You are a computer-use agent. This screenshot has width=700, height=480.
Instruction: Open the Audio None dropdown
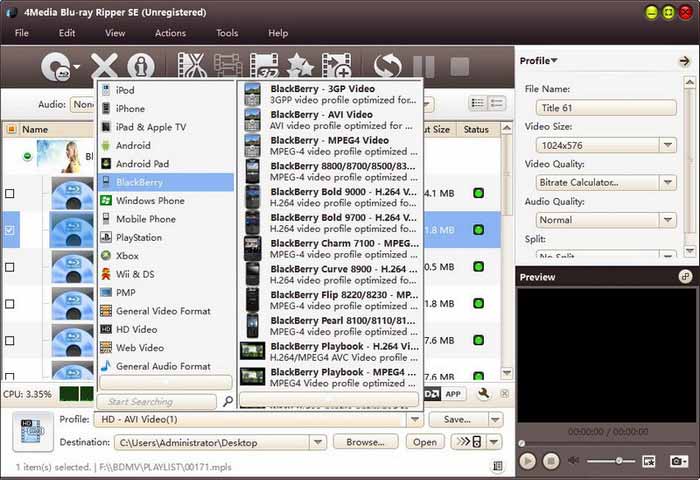tap(83, 104)
